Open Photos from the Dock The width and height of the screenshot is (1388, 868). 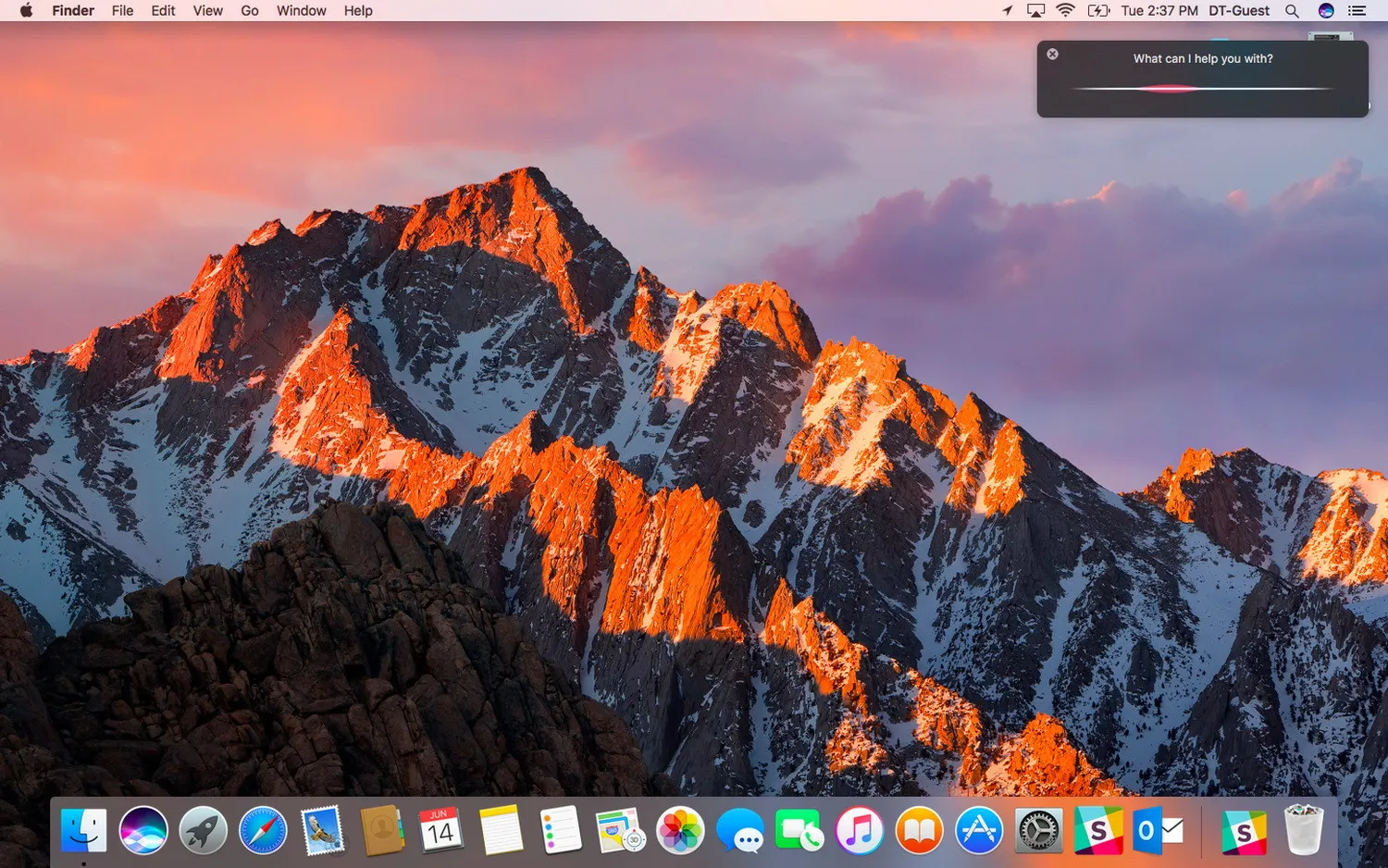point(679,830)
